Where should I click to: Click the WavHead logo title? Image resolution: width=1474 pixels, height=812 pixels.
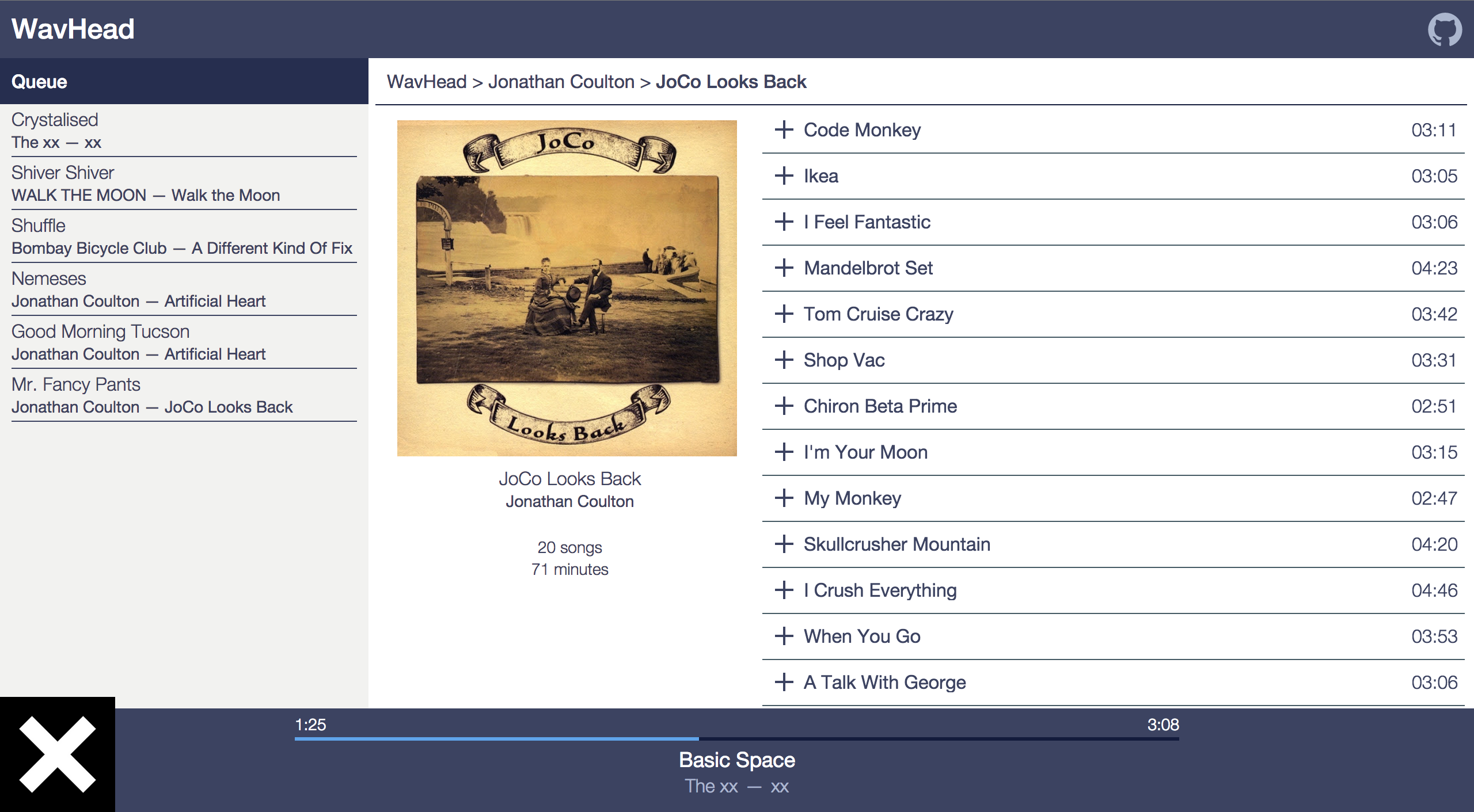(73, 29)
